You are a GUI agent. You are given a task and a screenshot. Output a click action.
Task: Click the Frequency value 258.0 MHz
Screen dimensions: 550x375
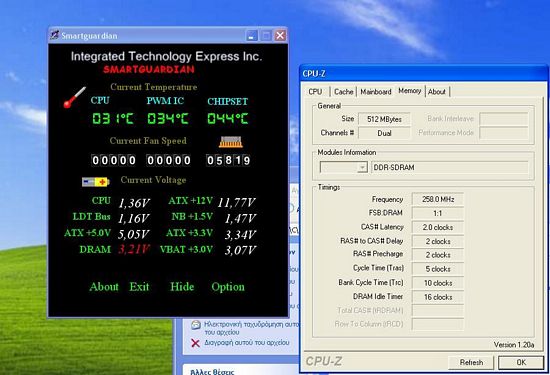438,199
